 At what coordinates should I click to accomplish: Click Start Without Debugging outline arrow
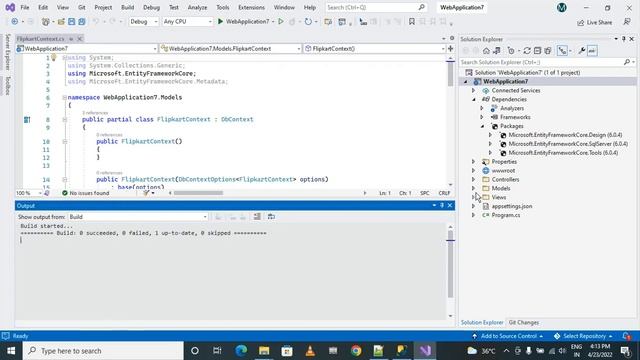pyautogui.click(x=281, y=22)
